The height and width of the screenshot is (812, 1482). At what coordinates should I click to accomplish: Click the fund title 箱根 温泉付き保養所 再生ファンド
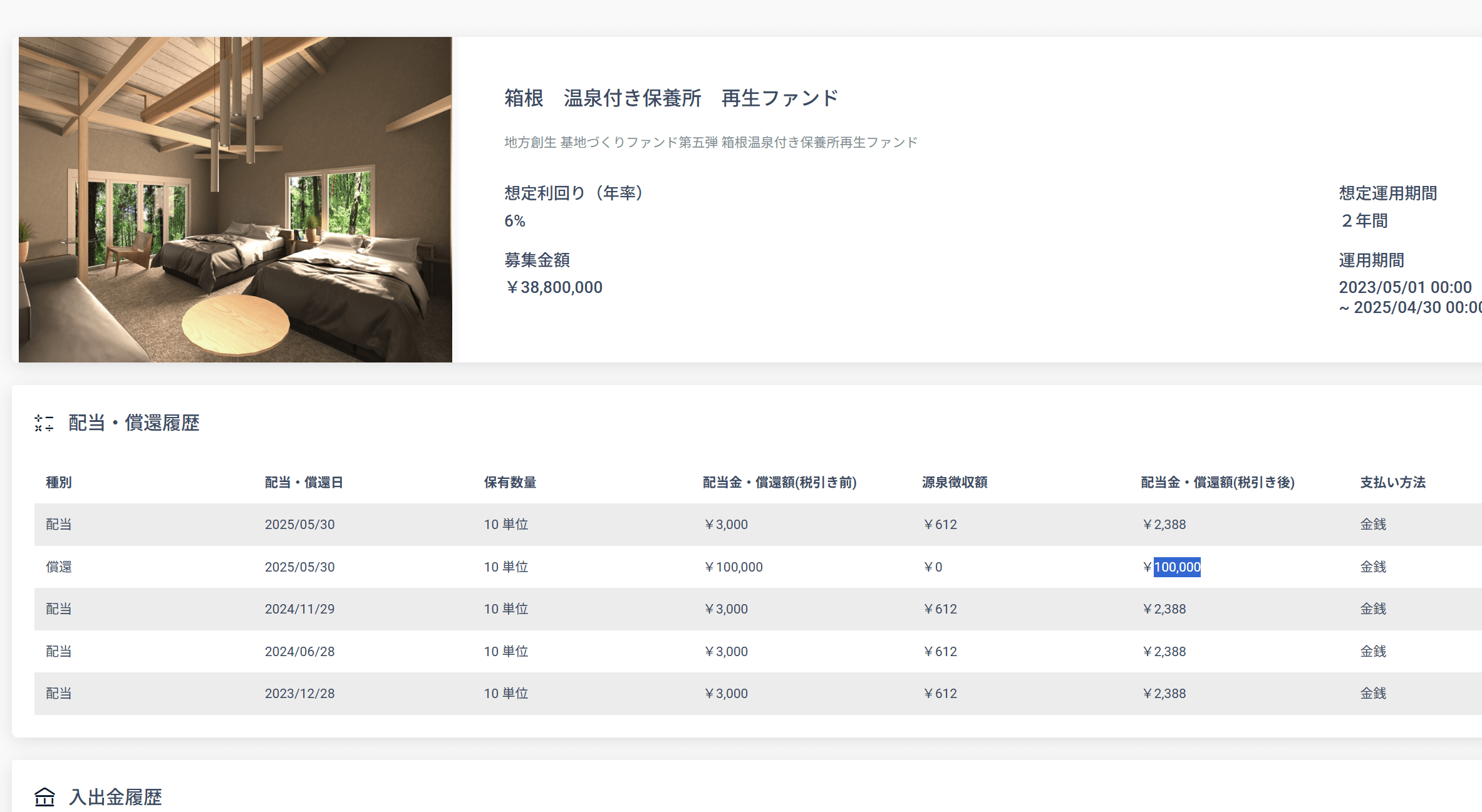(x=671, y=98)
